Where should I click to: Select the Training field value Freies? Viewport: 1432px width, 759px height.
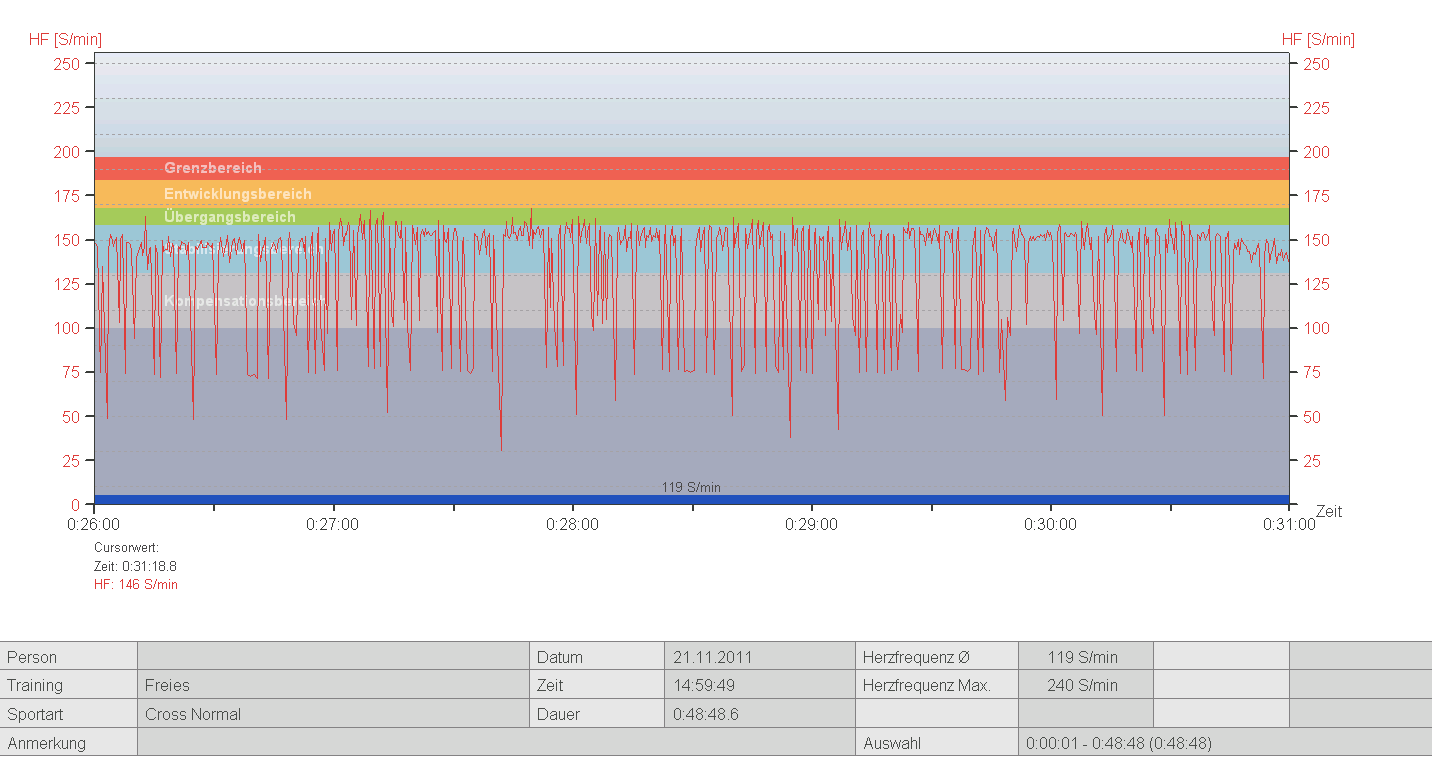[x=167, y=686]
